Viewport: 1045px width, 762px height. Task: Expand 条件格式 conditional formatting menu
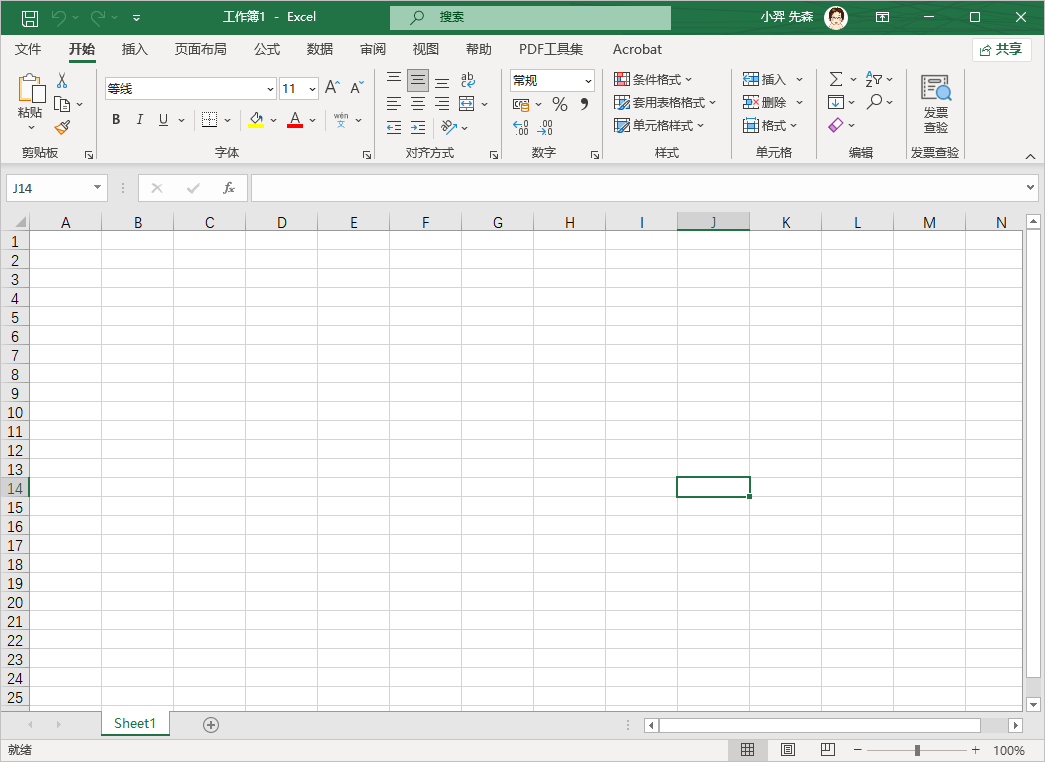(653, 79)
